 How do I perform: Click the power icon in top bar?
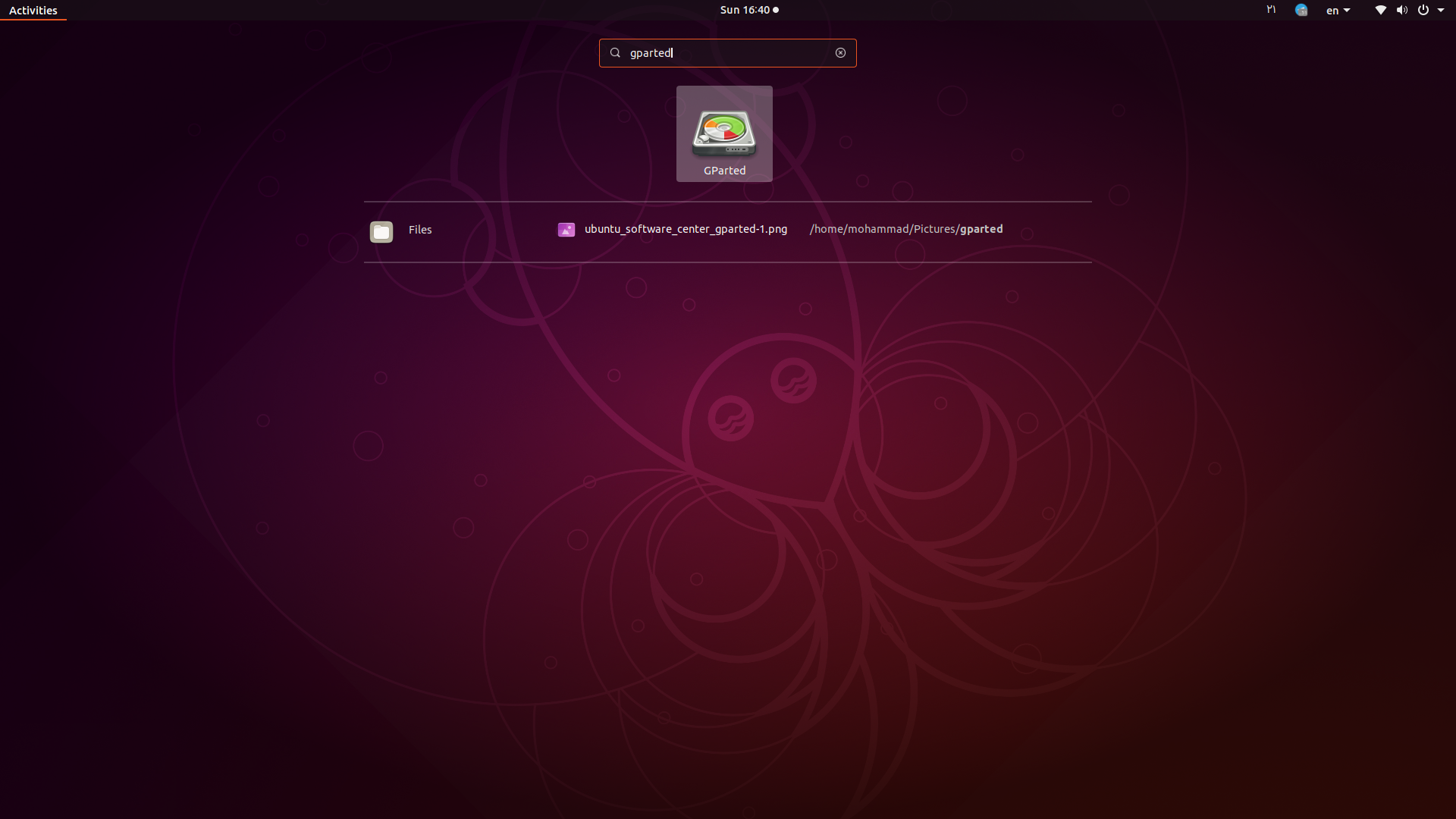[x=1423, y=10]
